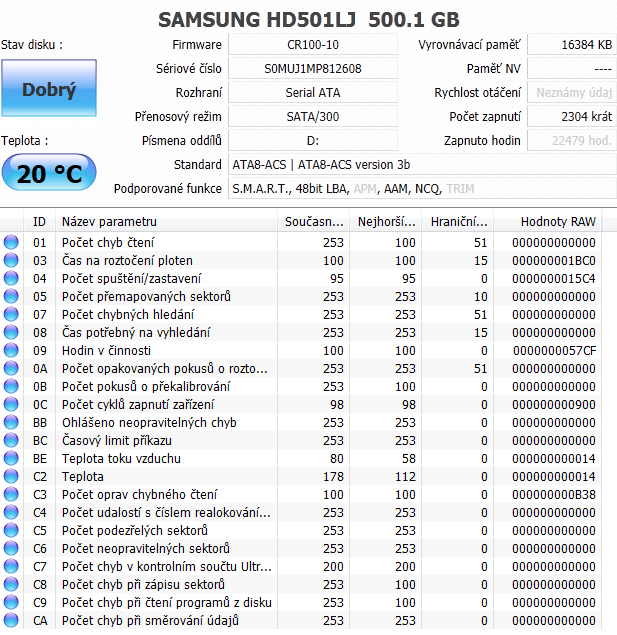Click status icon for Počet pokusů o překalibrování
Image resolution: width=617 pixels, height=635 pixels.
click(11, 386)
